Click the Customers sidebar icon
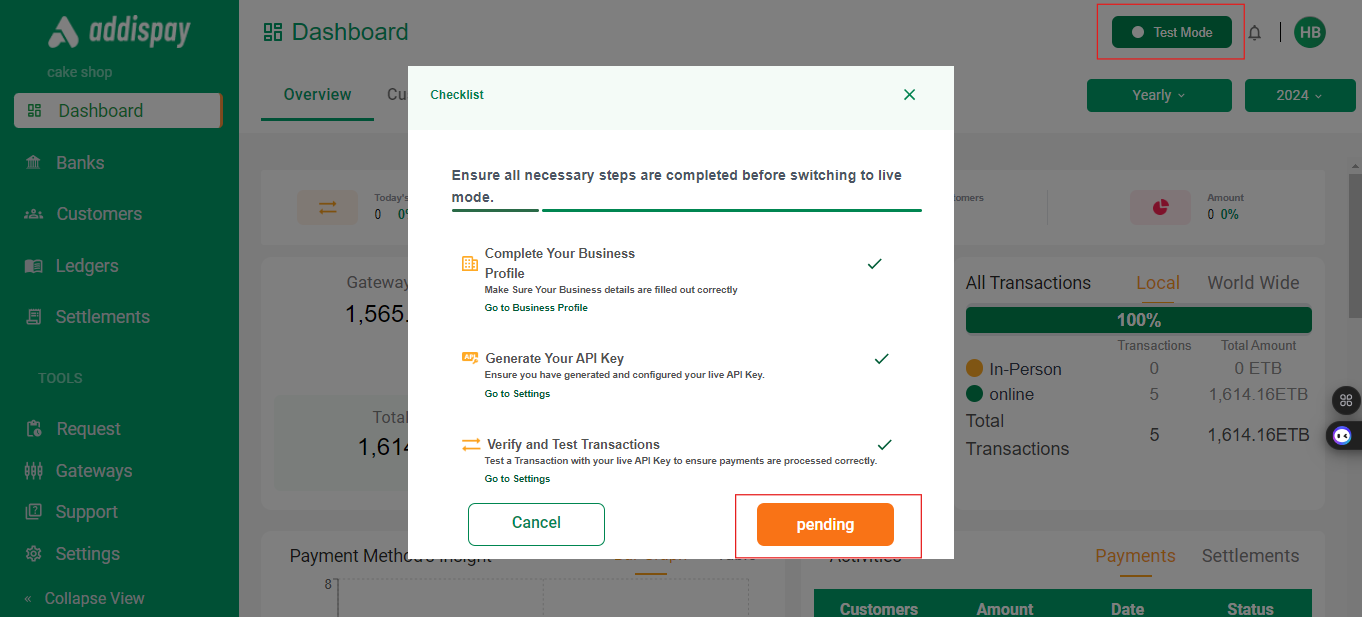 34,214
